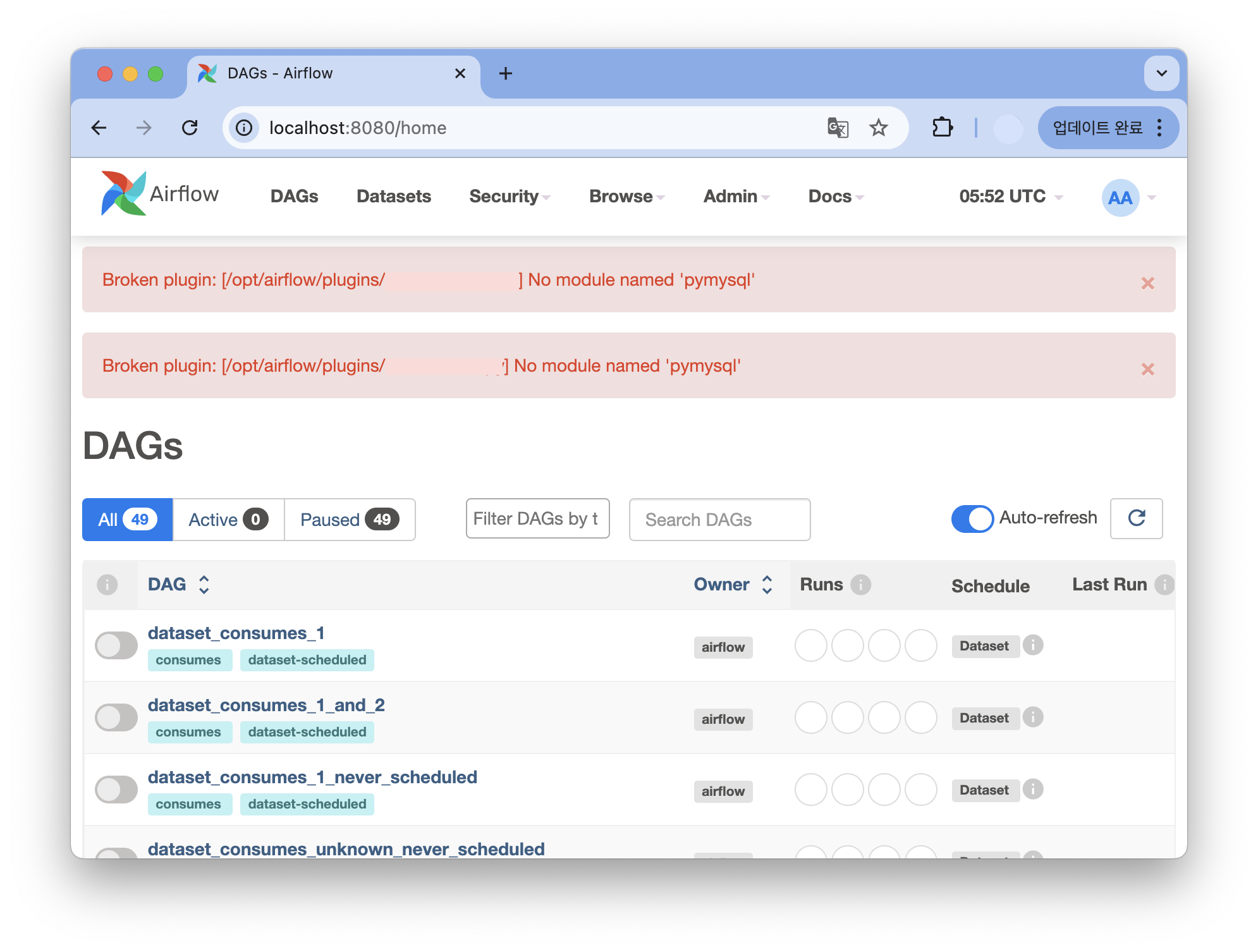This screenshot has height=952, width=1258.
Task: Focus the Search DAGs input field
Action: pos(719,520)
